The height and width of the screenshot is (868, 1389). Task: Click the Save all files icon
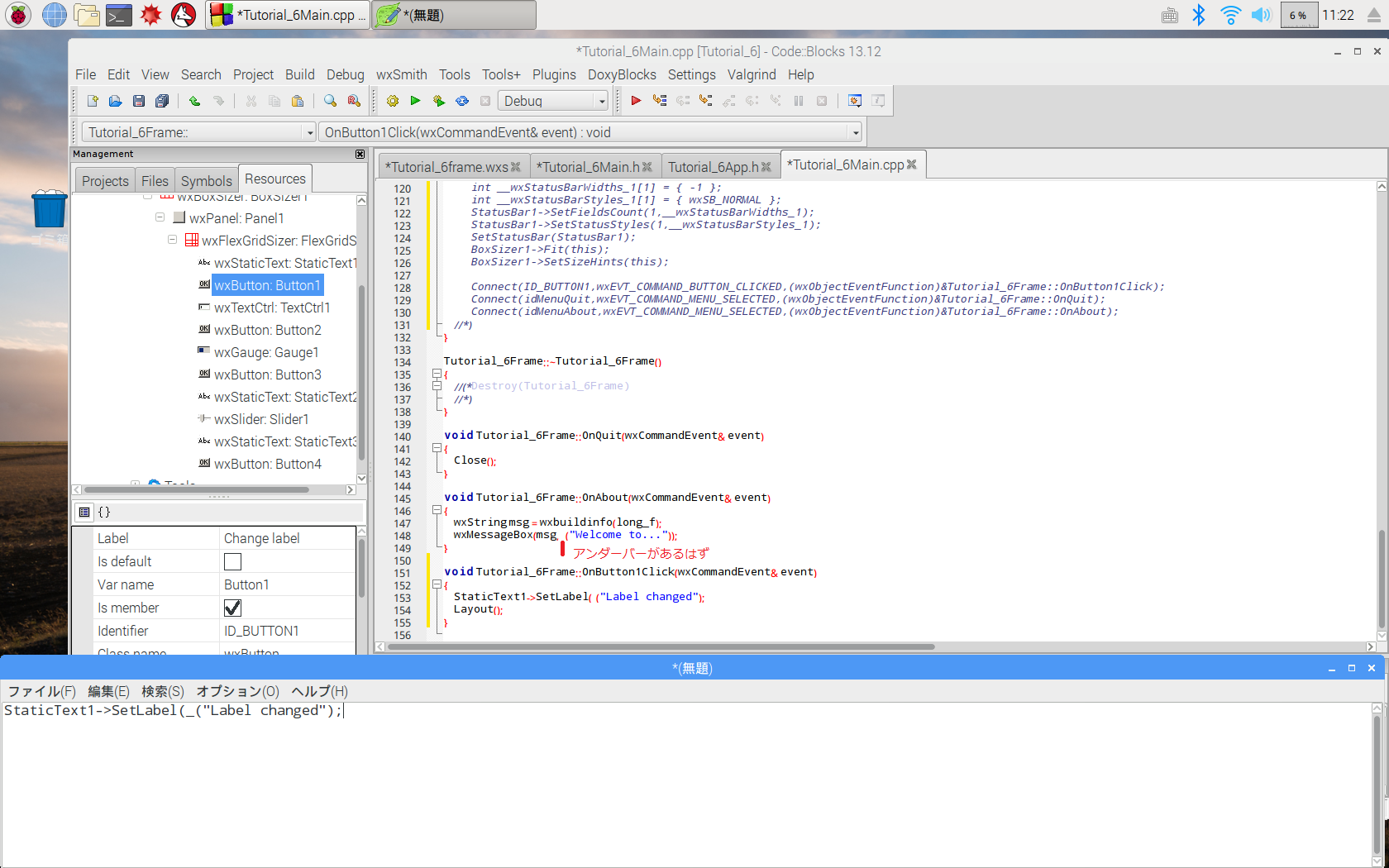pos(162,101)
